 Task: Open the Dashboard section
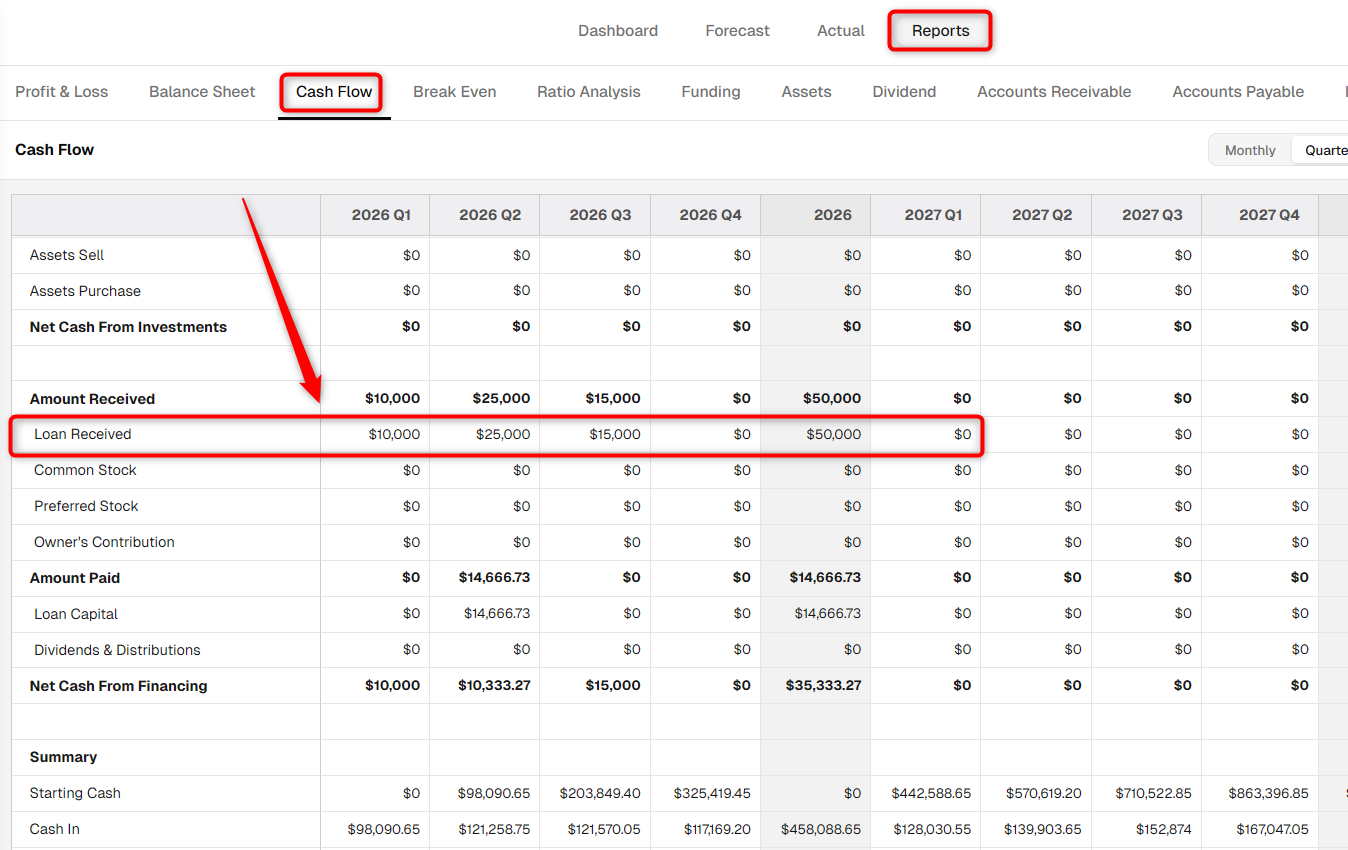coord(618,31)
